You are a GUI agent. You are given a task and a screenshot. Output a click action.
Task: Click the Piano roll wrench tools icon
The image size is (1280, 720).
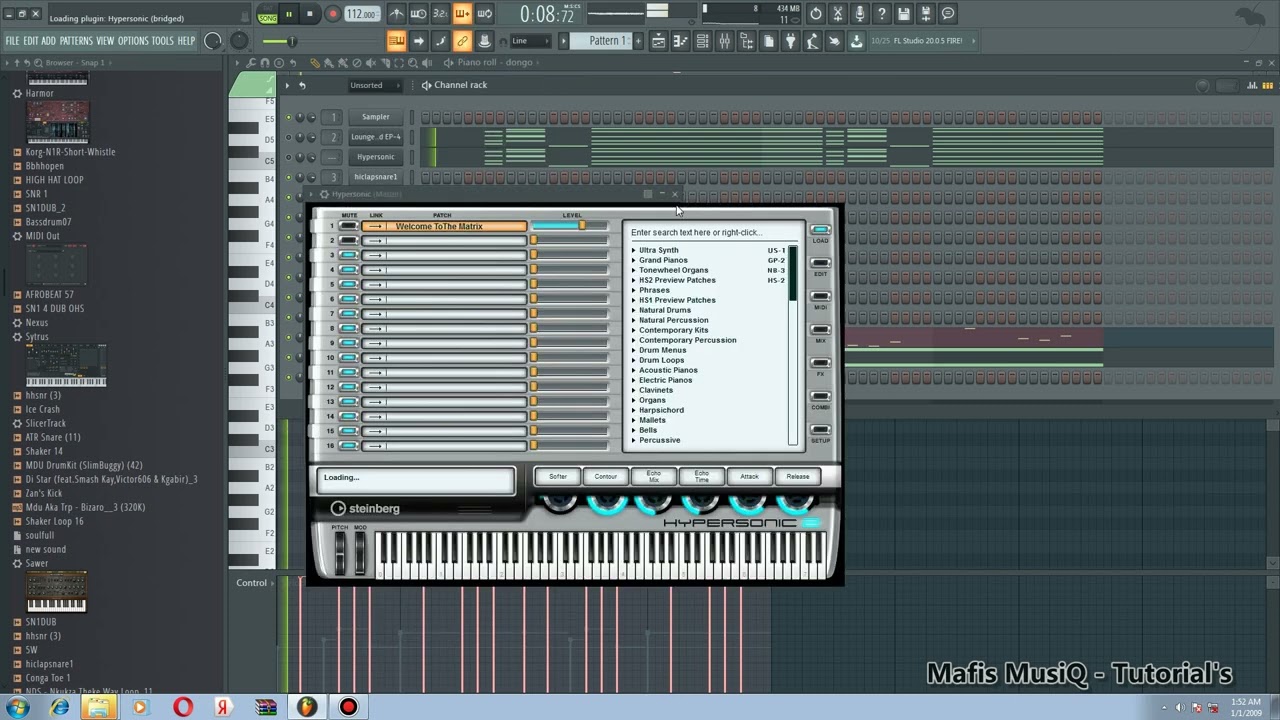[x=251, y=63]
